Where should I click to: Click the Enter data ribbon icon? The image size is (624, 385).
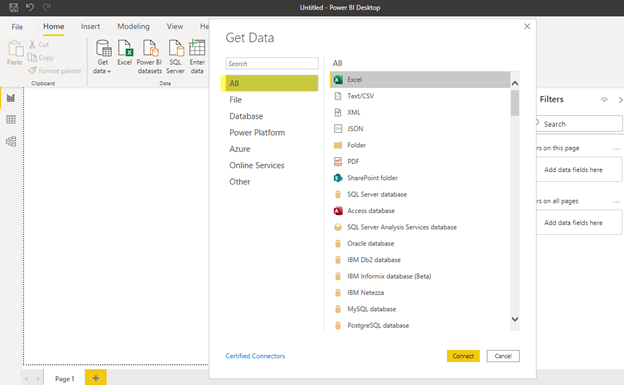click(197, 57)
